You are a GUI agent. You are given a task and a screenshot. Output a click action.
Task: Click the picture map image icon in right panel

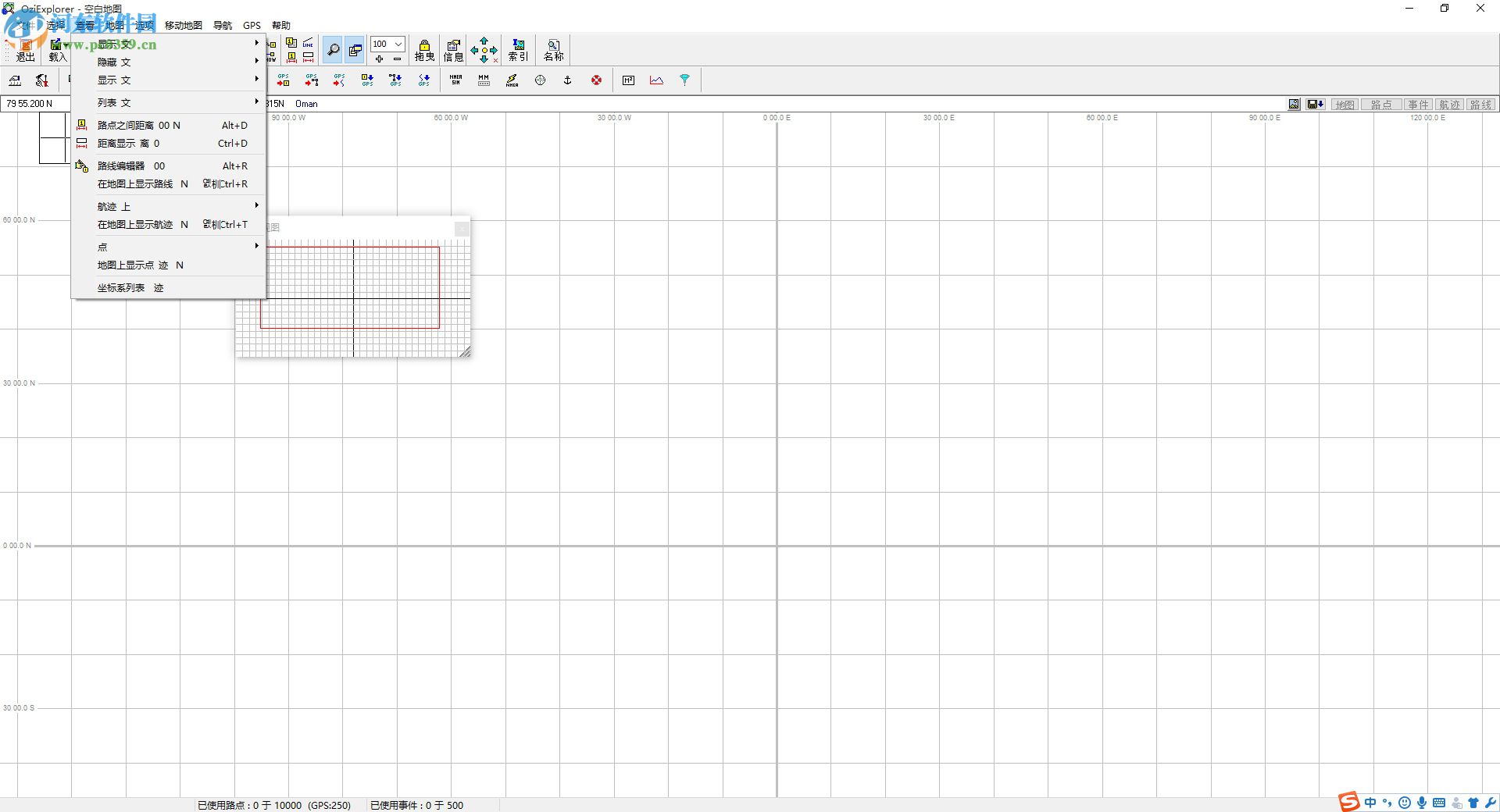coord(1295,105)
